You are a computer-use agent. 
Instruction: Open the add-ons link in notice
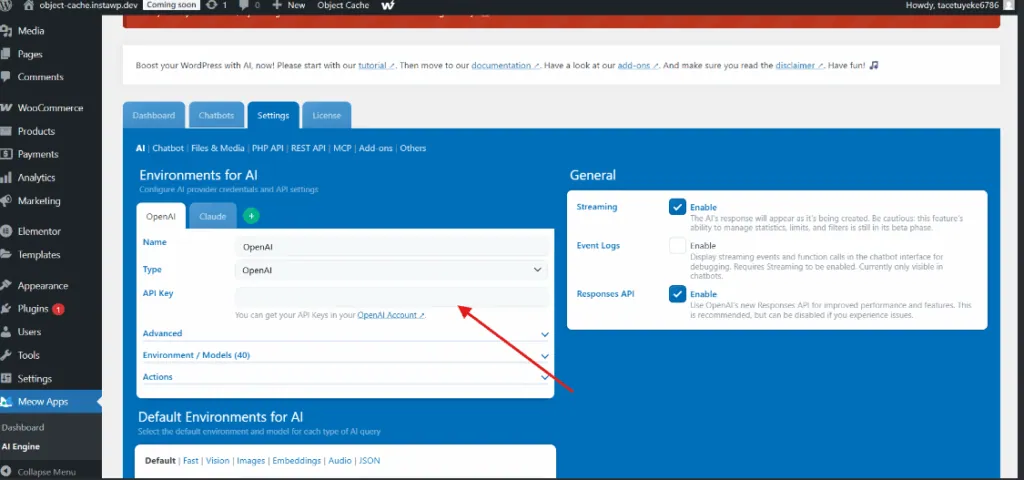[638, 66]
